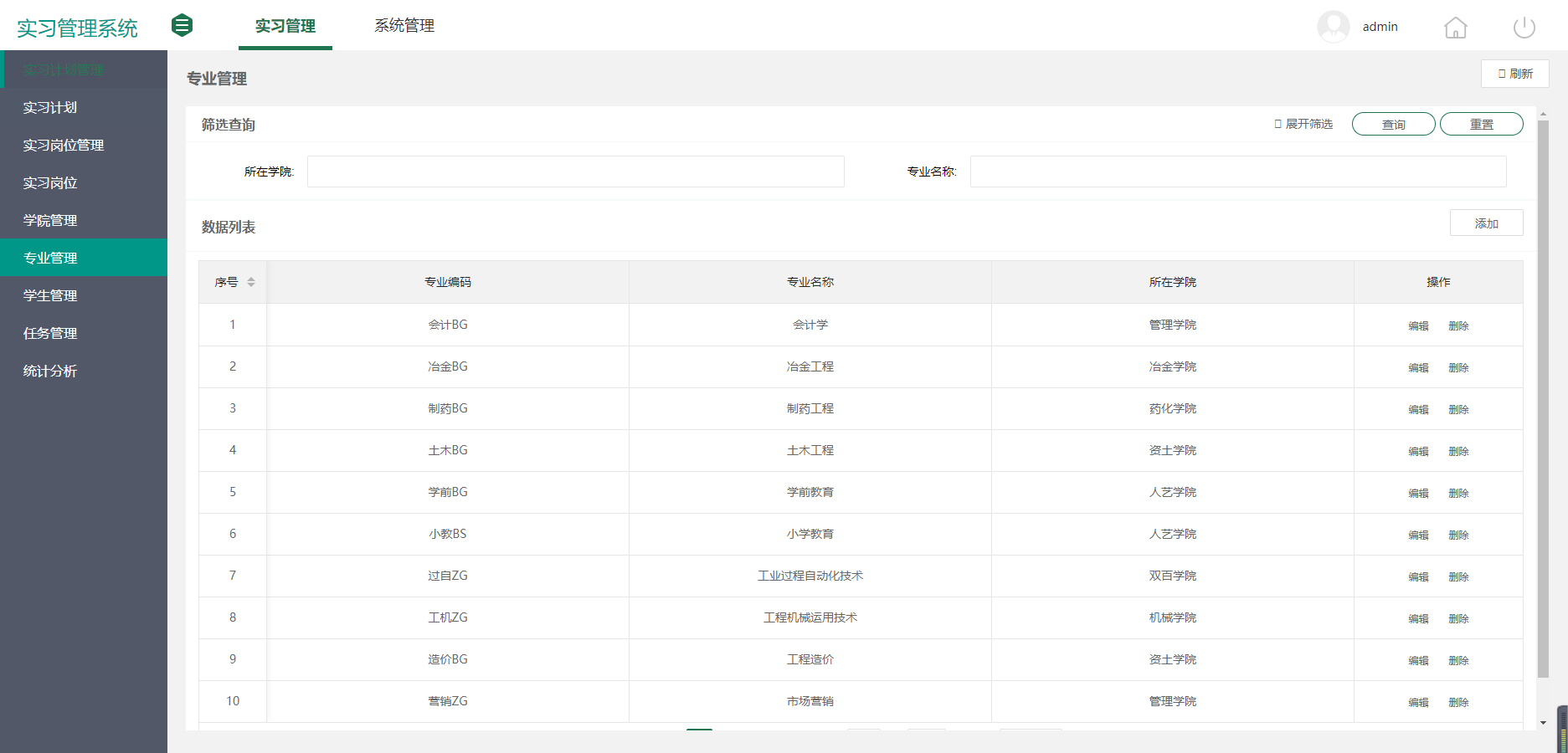Screen dimensions: 1568x753
Task: Open 实习岗位 in the sidebar
Action: [84, 182]
